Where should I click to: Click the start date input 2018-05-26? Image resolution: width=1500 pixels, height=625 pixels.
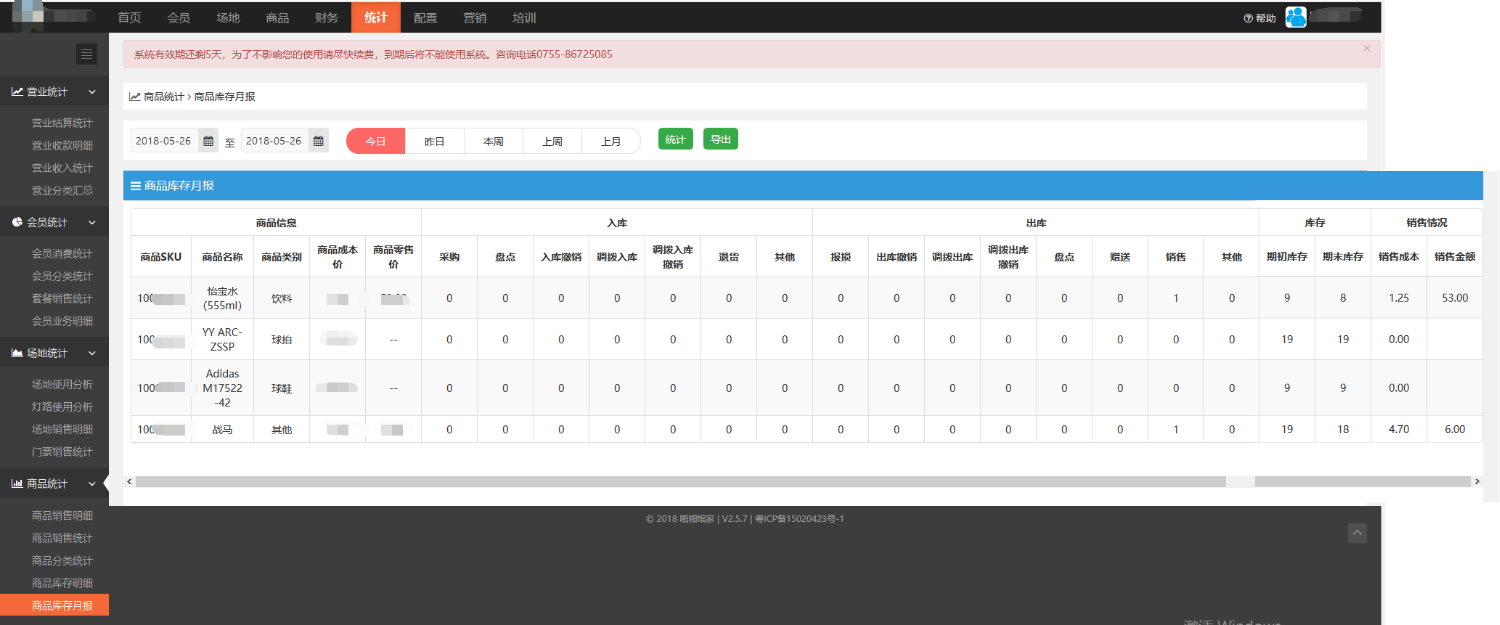point(165,141)
